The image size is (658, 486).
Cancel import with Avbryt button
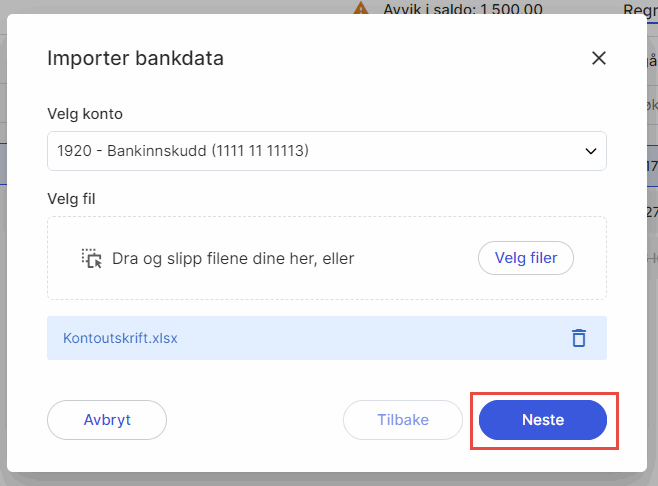tap(107, 420)
